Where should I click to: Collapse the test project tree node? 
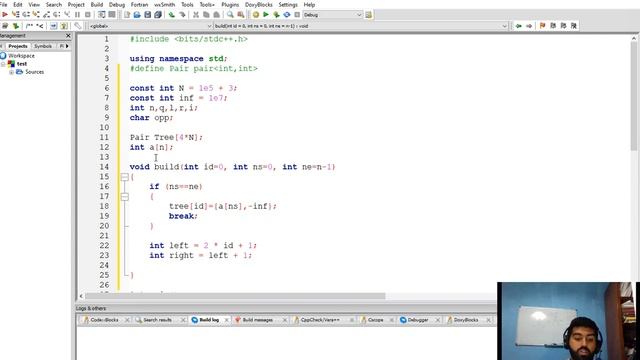pos(3,64)
